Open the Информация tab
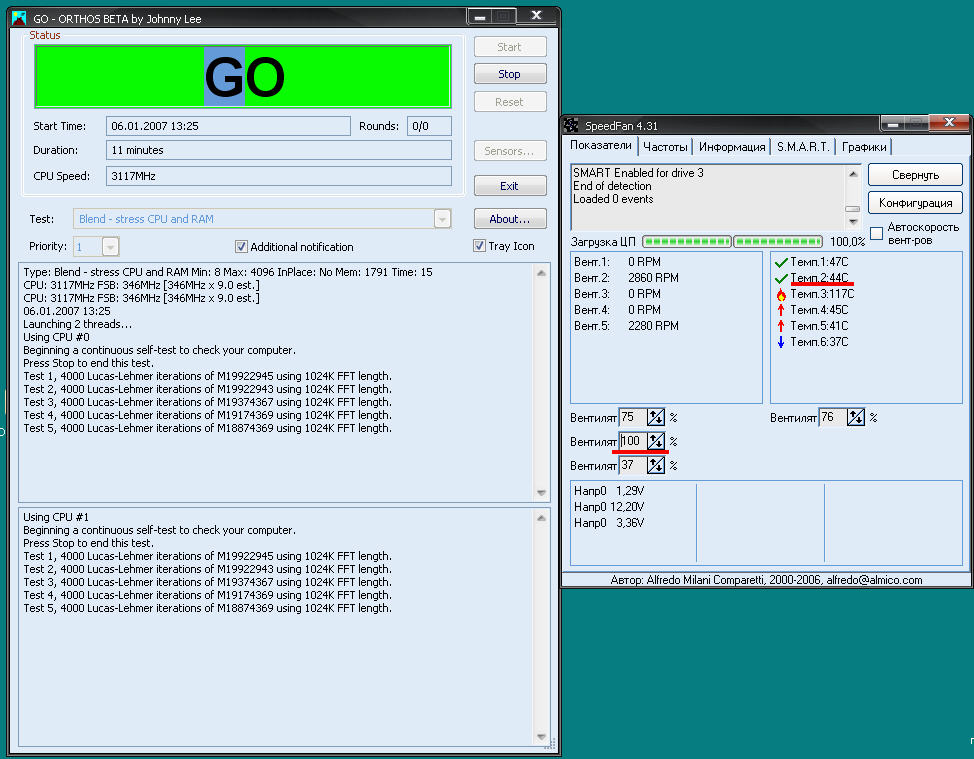Viewport: 974px width, 759px height. tap(732, 147)
